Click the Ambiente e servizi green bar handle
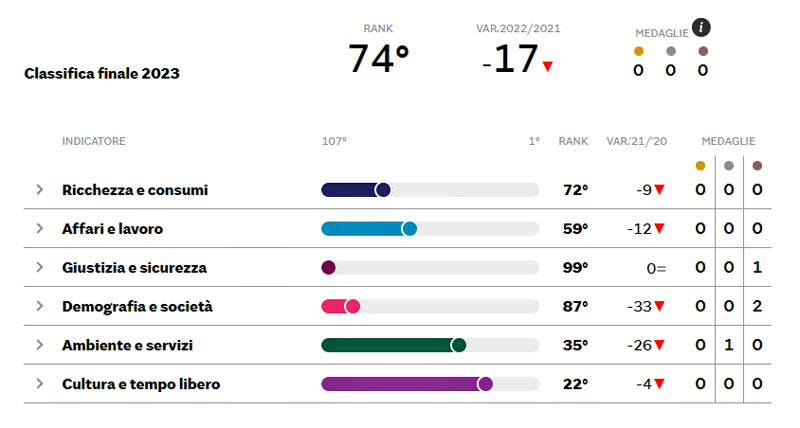Viewport: 800px width, 428px height. coord(459,345)
